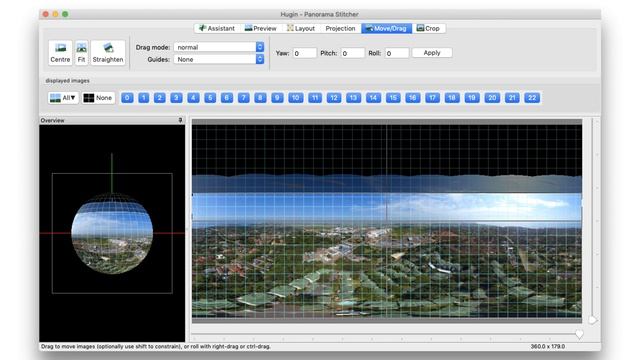Toggle display of image 20

tap(492, 98)
